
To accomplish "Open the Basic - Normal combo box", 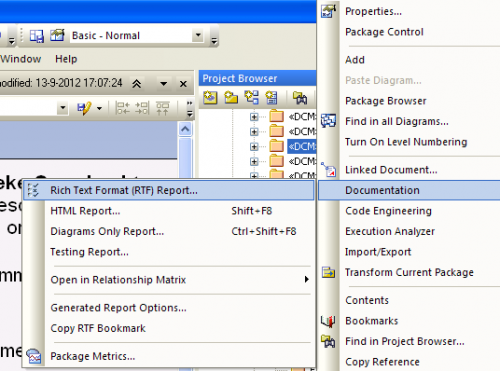I will 198,35.
